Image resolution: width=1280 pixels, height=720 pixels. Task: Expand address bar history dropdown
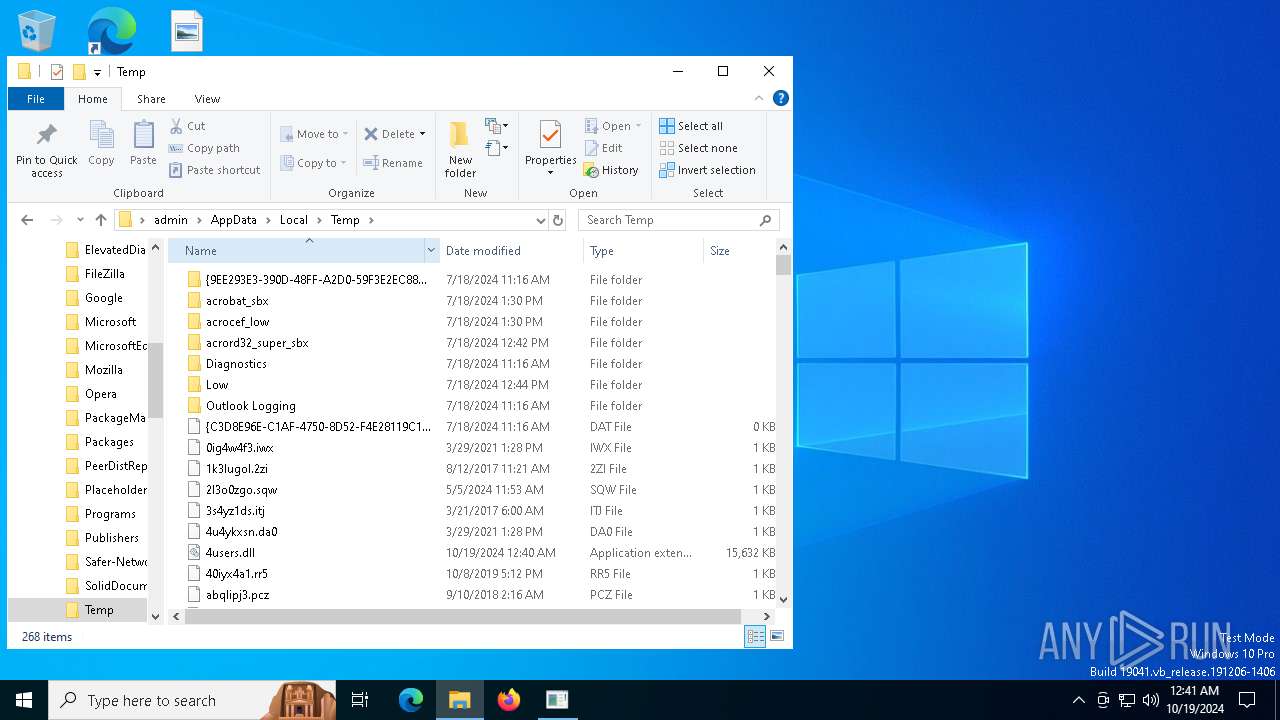[540, 220]
